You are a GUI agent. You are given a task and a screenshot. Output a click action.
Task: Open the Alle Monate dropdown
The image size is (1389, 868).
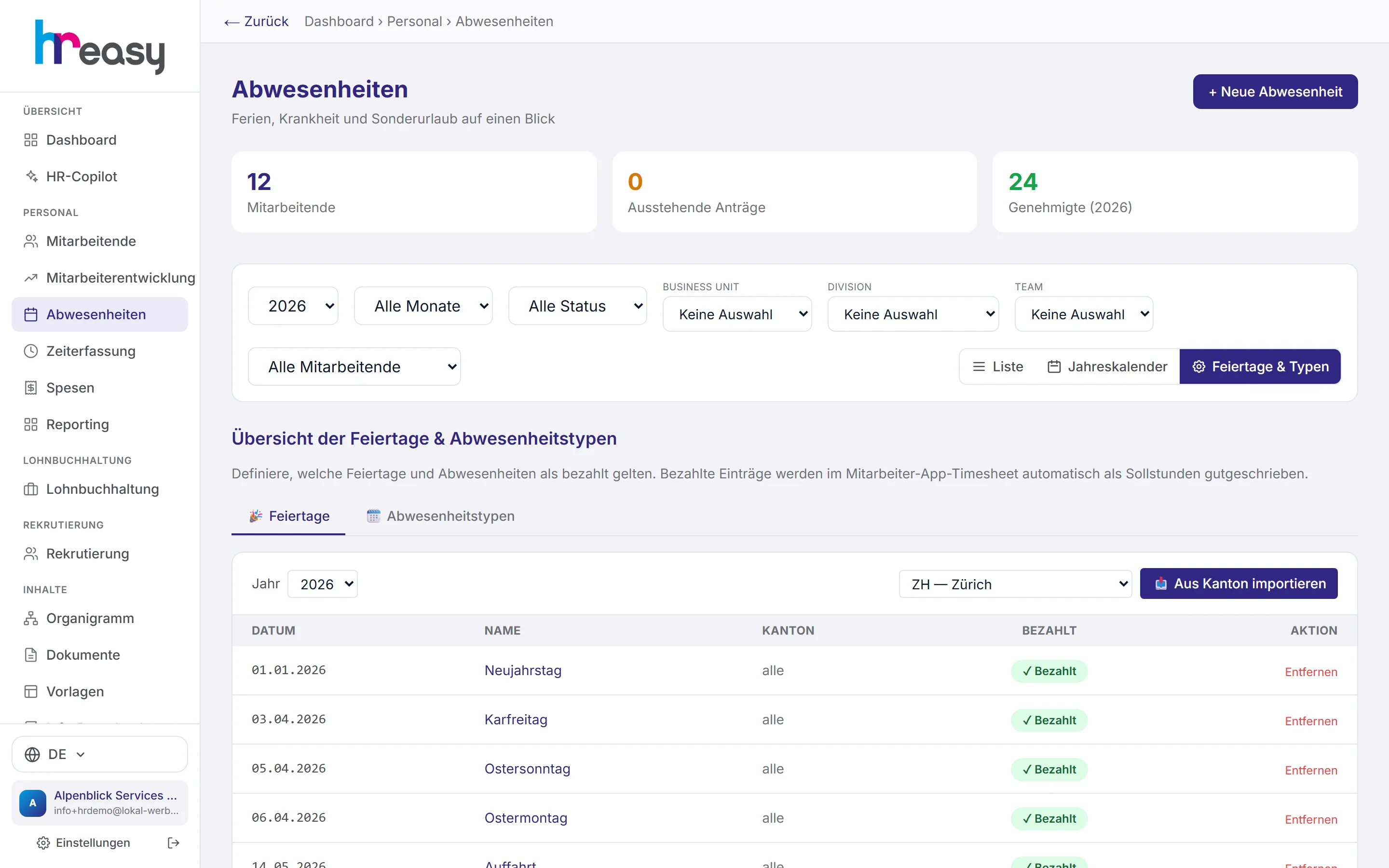(423, 306)
